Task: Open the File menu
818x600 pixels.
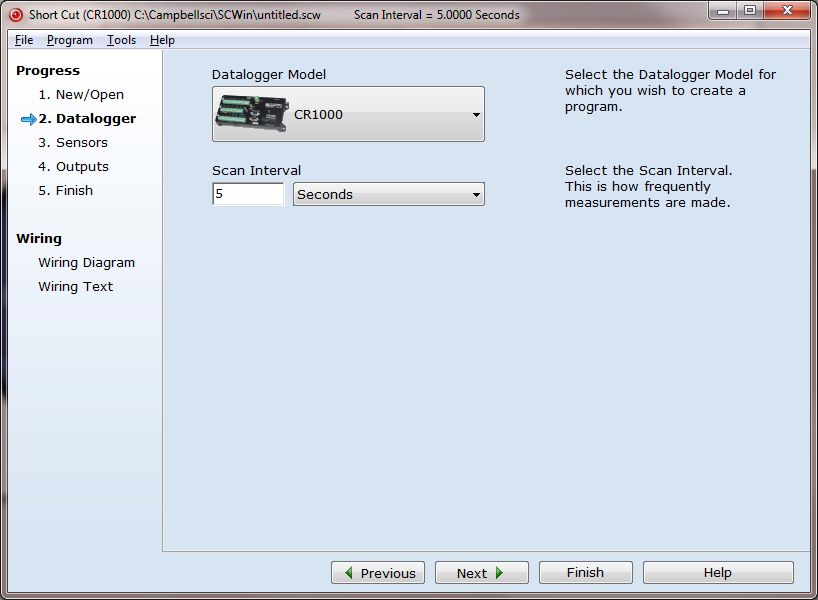Action: click(24, 40)
